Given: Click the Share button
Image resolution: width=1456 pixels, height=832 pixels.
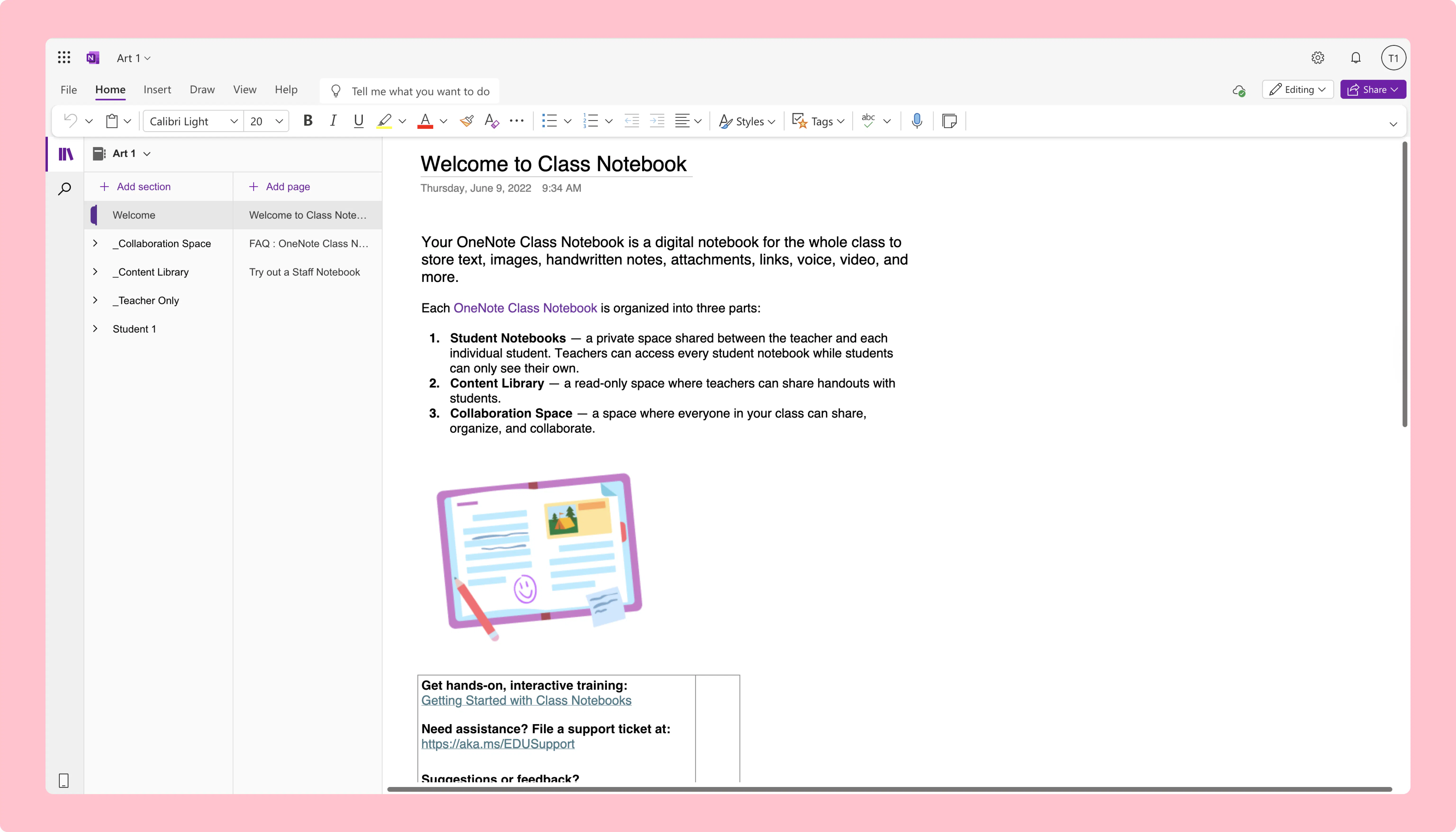Looking at the screenshot, I should [x=1373, y=90].
